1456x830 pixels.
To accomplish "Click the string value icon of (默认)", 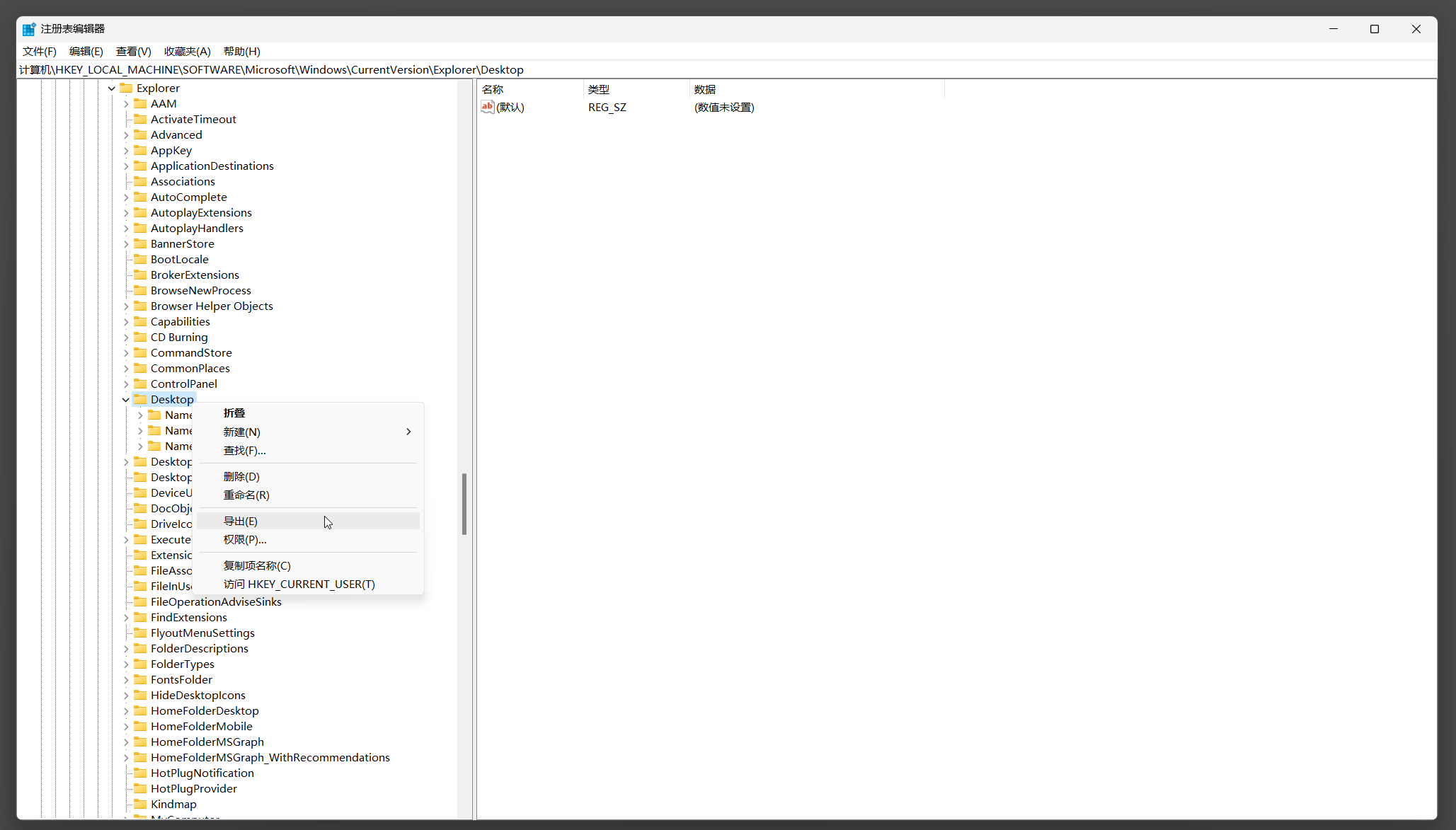I will tap(487, 107).
